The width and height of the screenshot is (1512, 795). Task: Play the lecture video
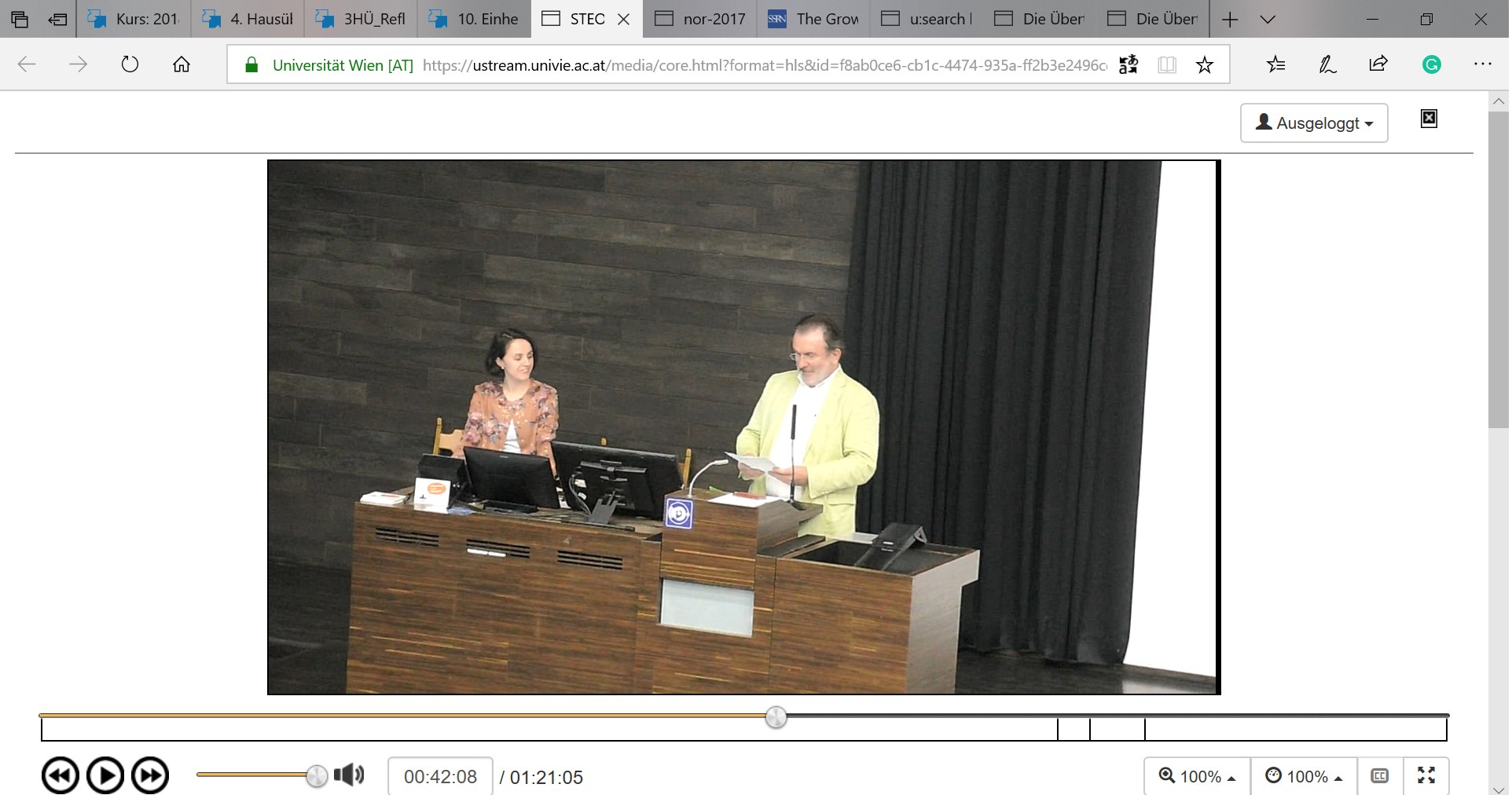(x=105, y=776)
